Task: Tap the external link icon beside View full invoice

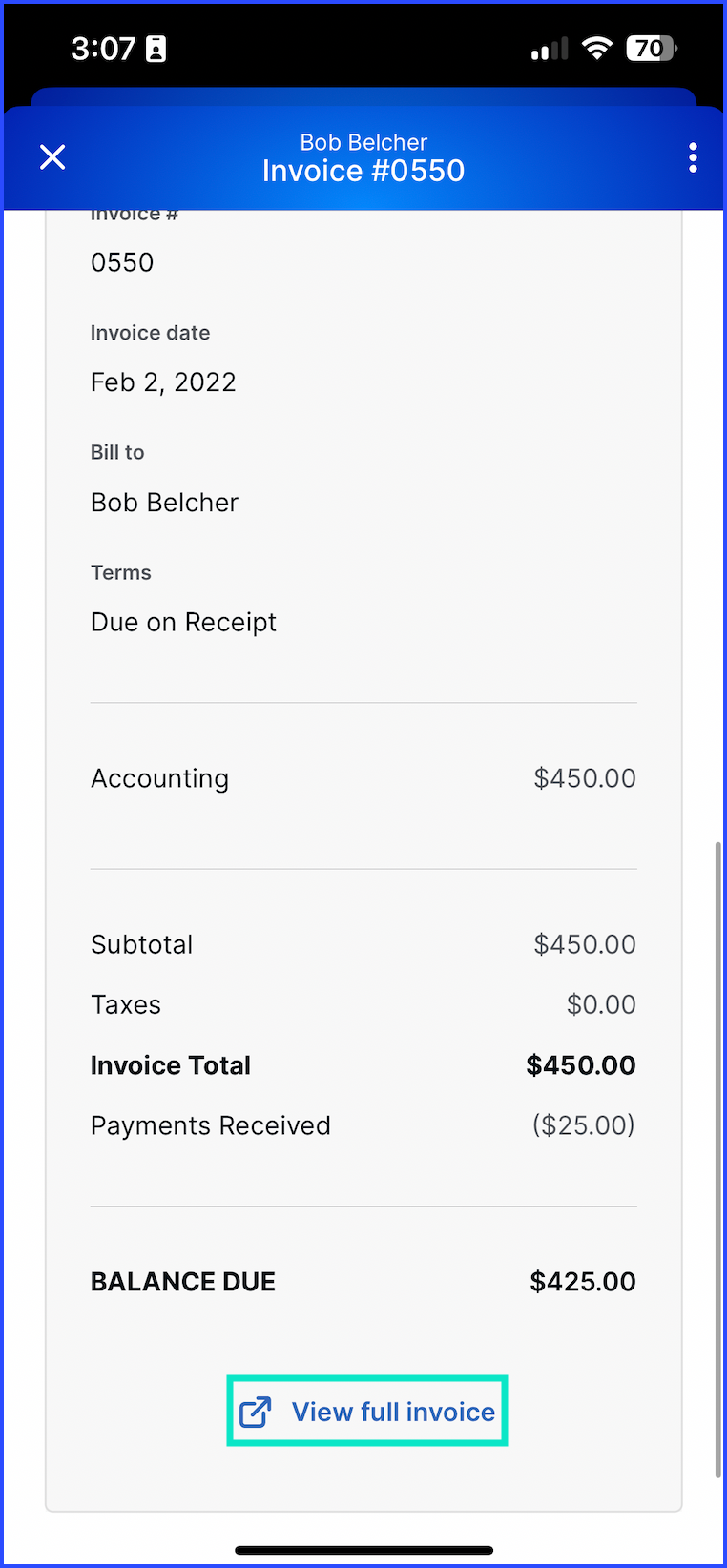Action: (x=255, y=1412)
